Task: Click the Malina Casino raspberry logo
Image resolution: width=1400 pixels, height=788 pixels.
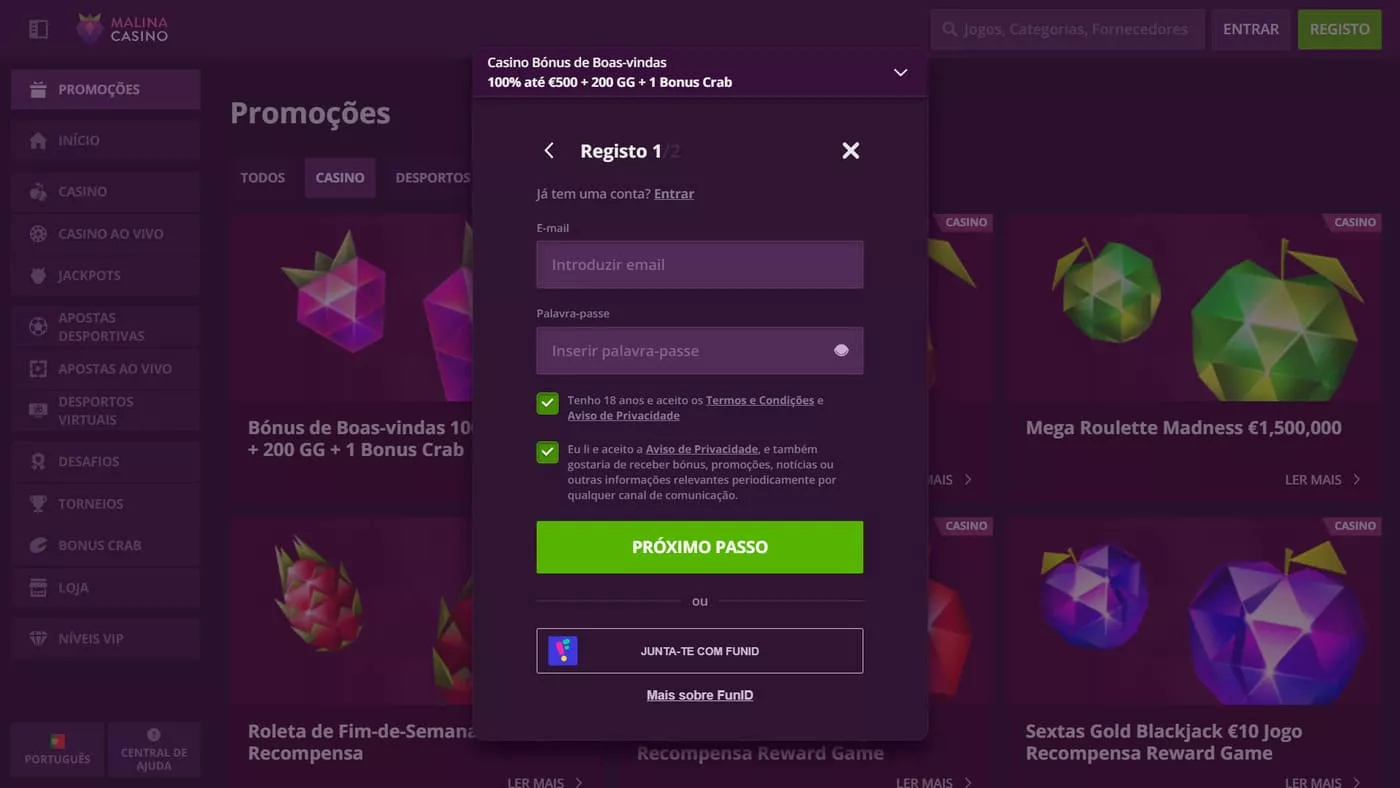Action: coord(90,29)
